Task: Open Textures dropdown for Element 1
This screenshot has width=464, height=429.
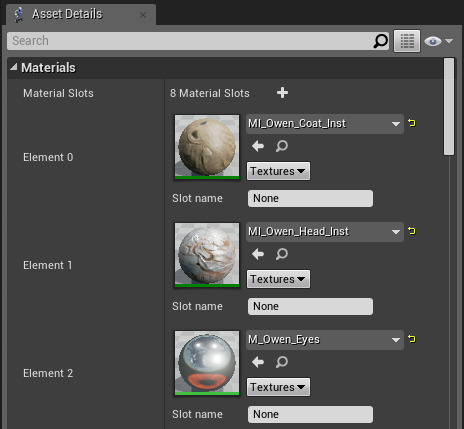Action: [x=278, y=279]
